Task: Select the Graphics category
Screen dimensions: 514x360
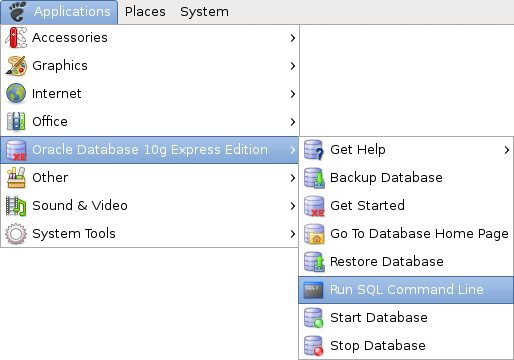Action: click(x=149, y=66)
